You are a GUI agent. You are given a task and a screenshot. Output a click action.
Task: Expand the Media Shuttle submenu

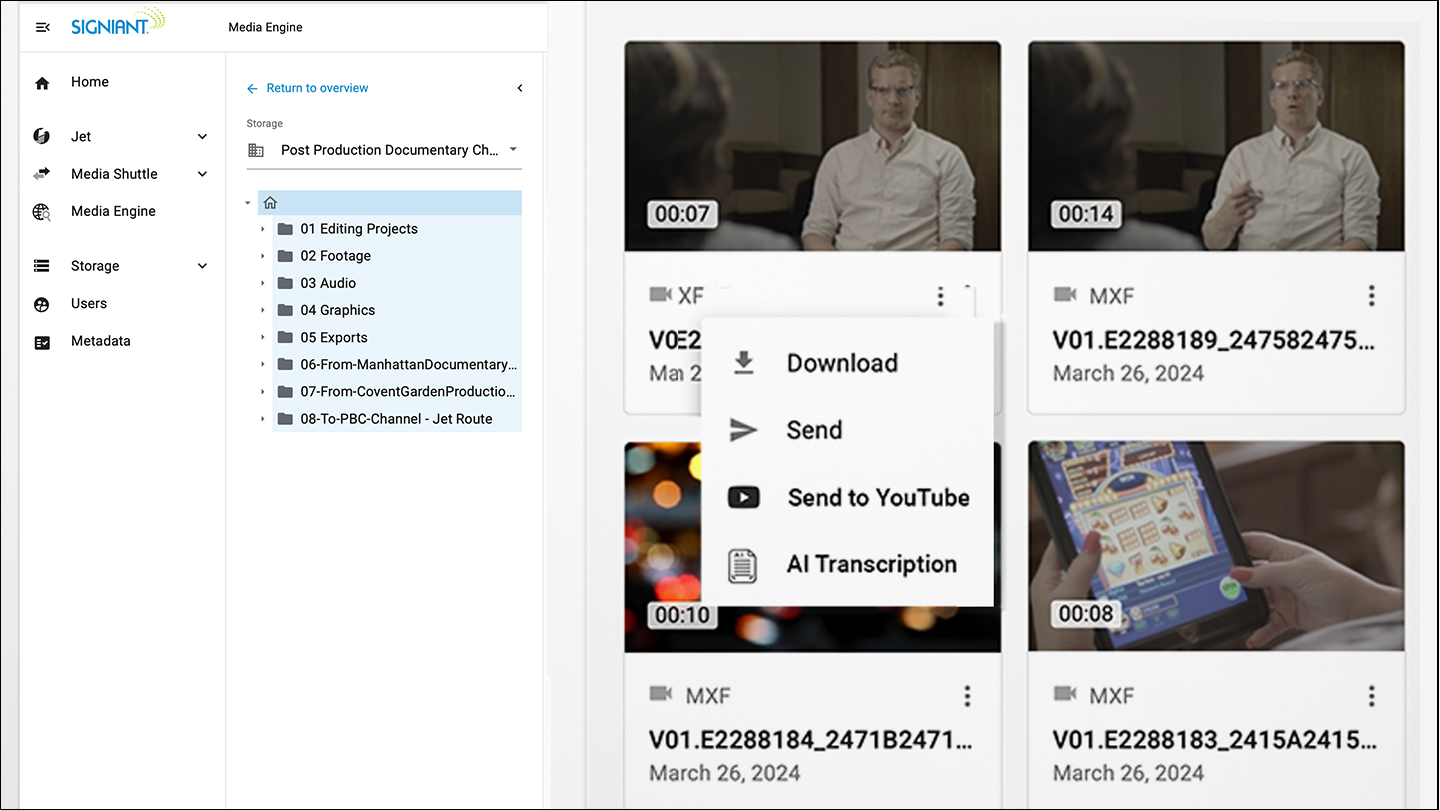click(x=202, y=174)
